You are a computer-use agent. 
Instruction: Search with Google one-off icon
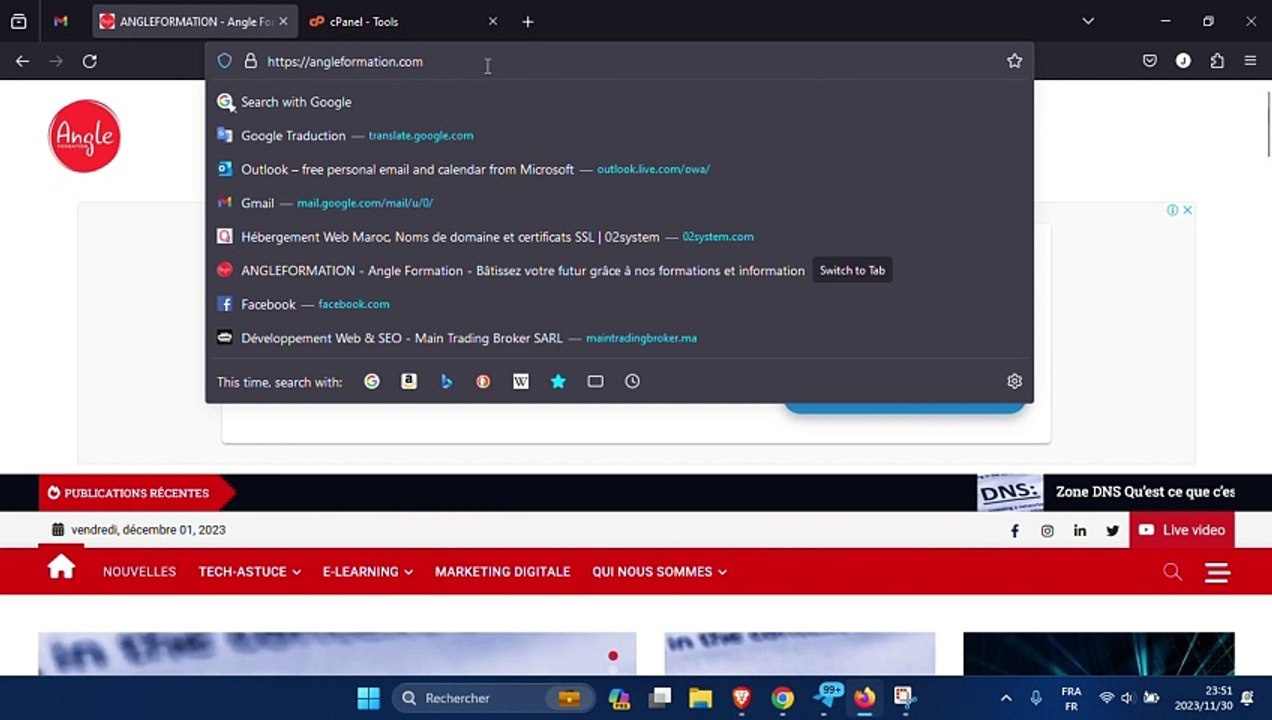372,381
